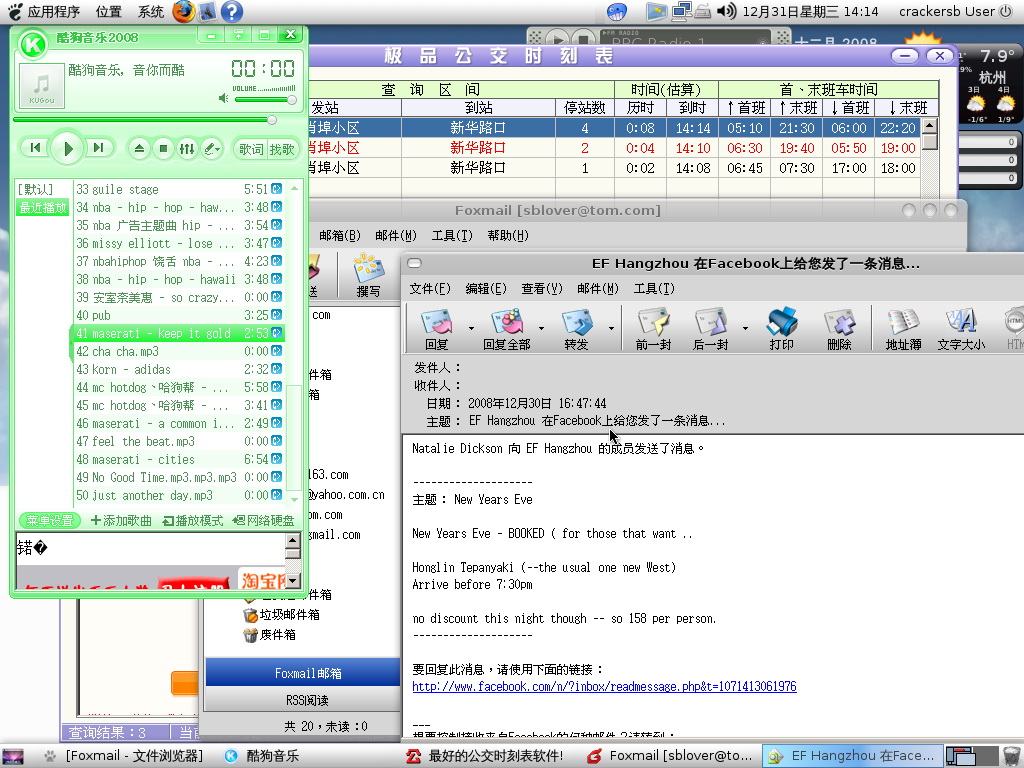Select track '41 maserati - keep it gold'
Viewport: 1024px width, 768px height.
coord(178,333)
